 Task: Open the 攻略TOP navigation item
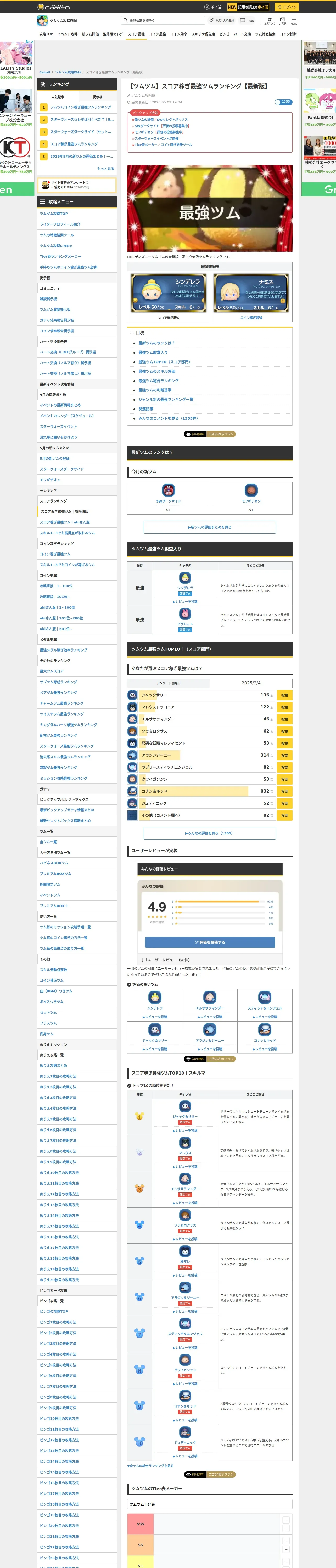click(x=46, y=34)
